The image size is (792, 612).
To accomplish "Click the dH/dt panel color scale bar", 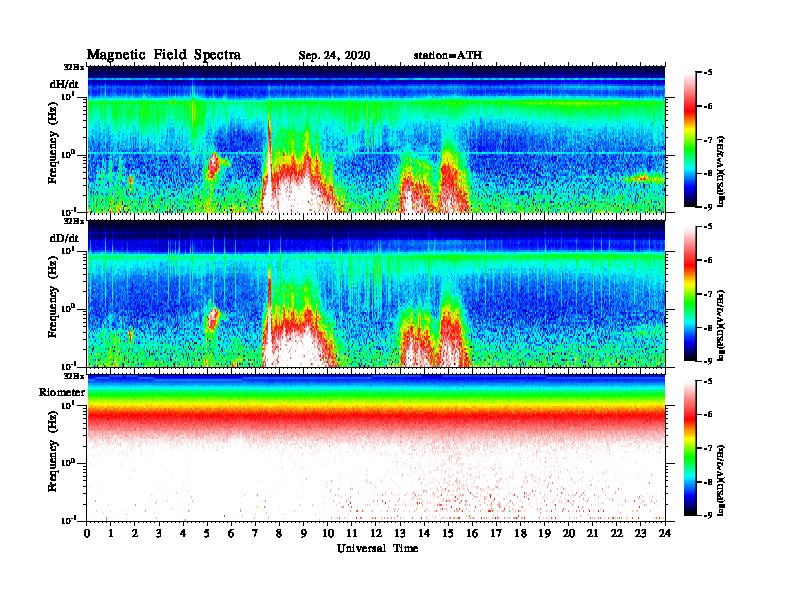I will [690, 139].
